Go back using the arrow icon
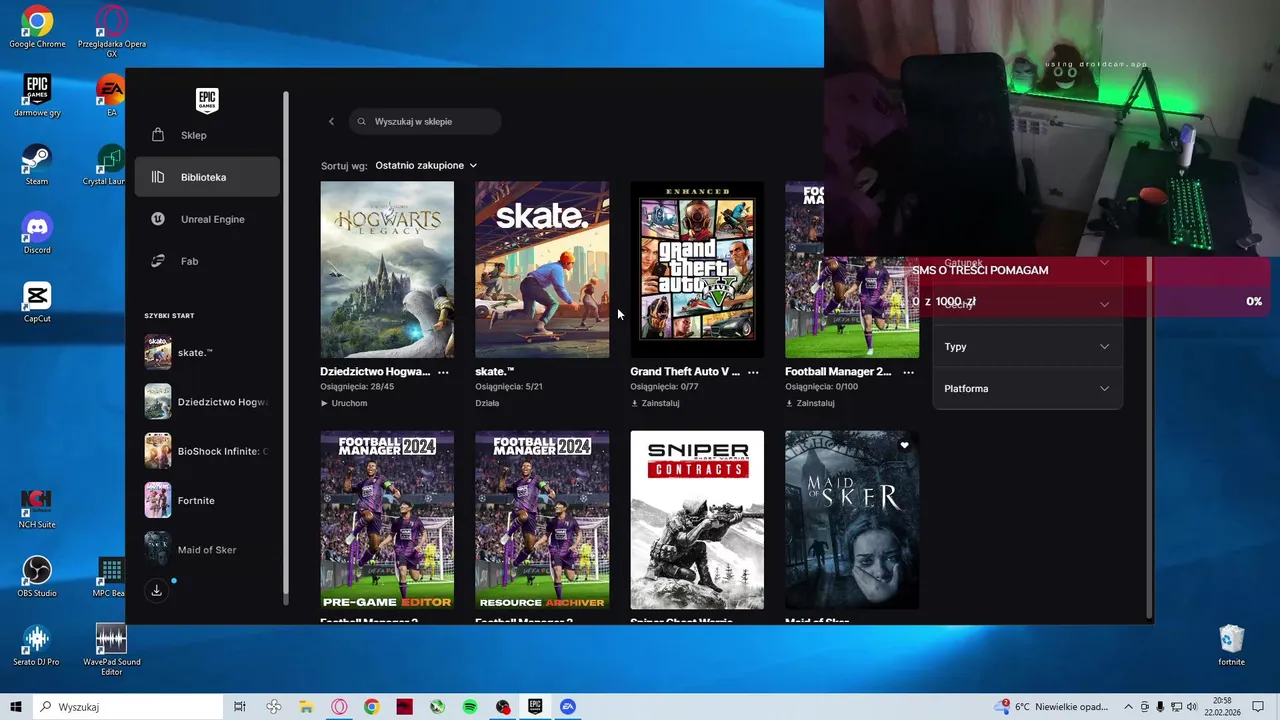Viewport: 1280px width, 720px height. [x=331, y=121]
